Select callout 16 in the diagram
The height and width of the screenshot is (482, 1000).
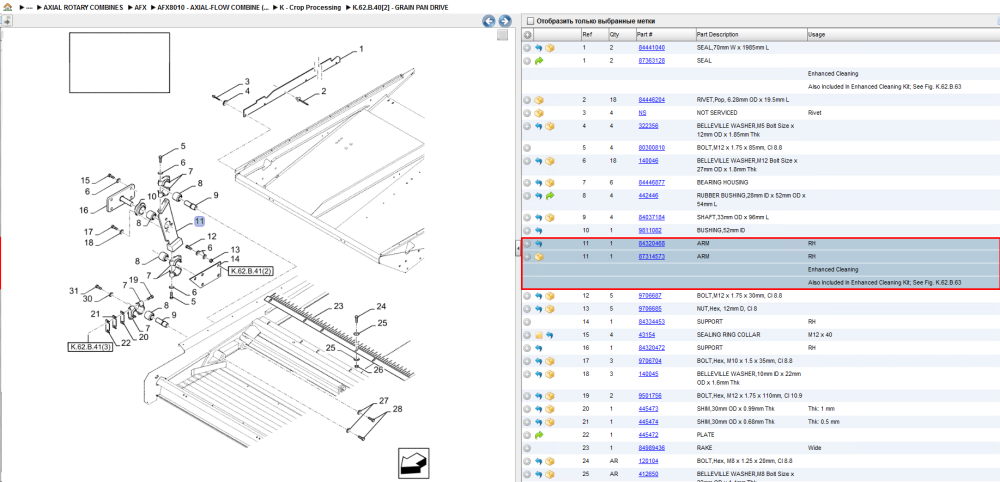[84, 210]
